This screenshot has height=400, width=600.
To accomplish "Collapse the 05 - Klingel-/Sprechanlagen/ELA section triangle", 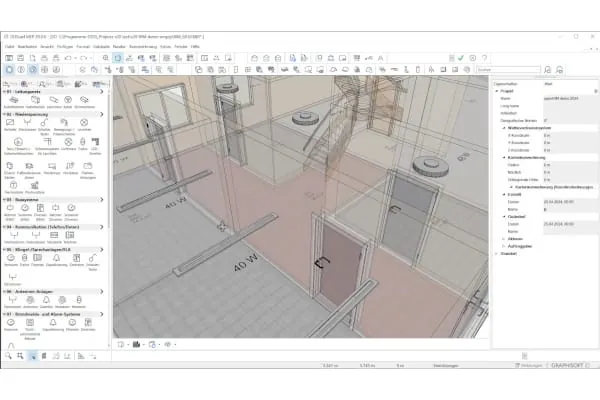I will (4, 250).
